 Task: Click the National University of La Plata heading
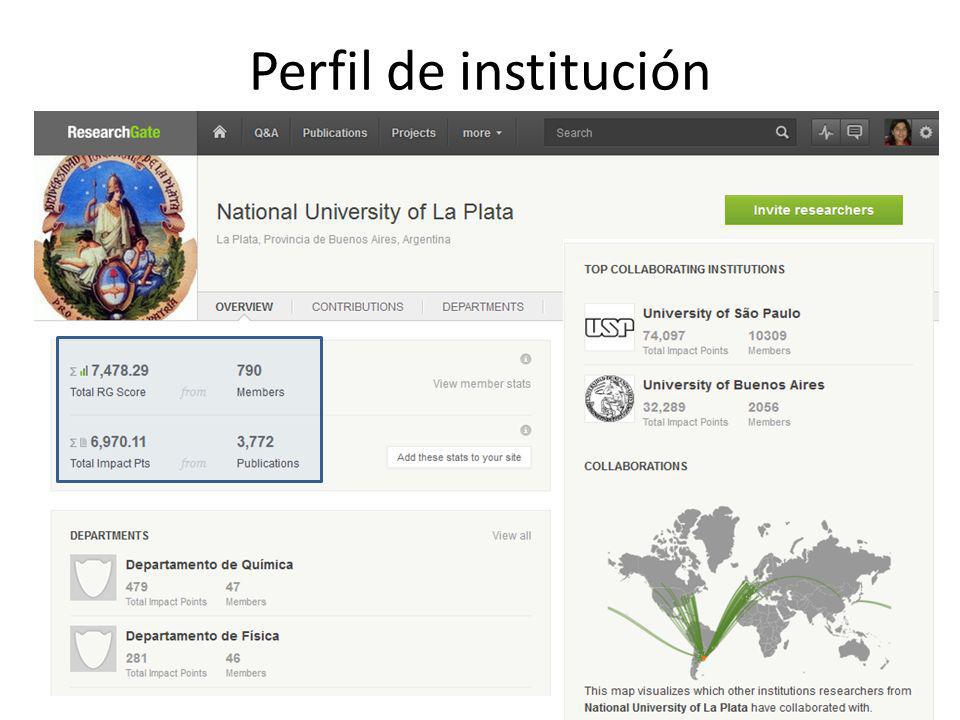[x=365, y=212]
